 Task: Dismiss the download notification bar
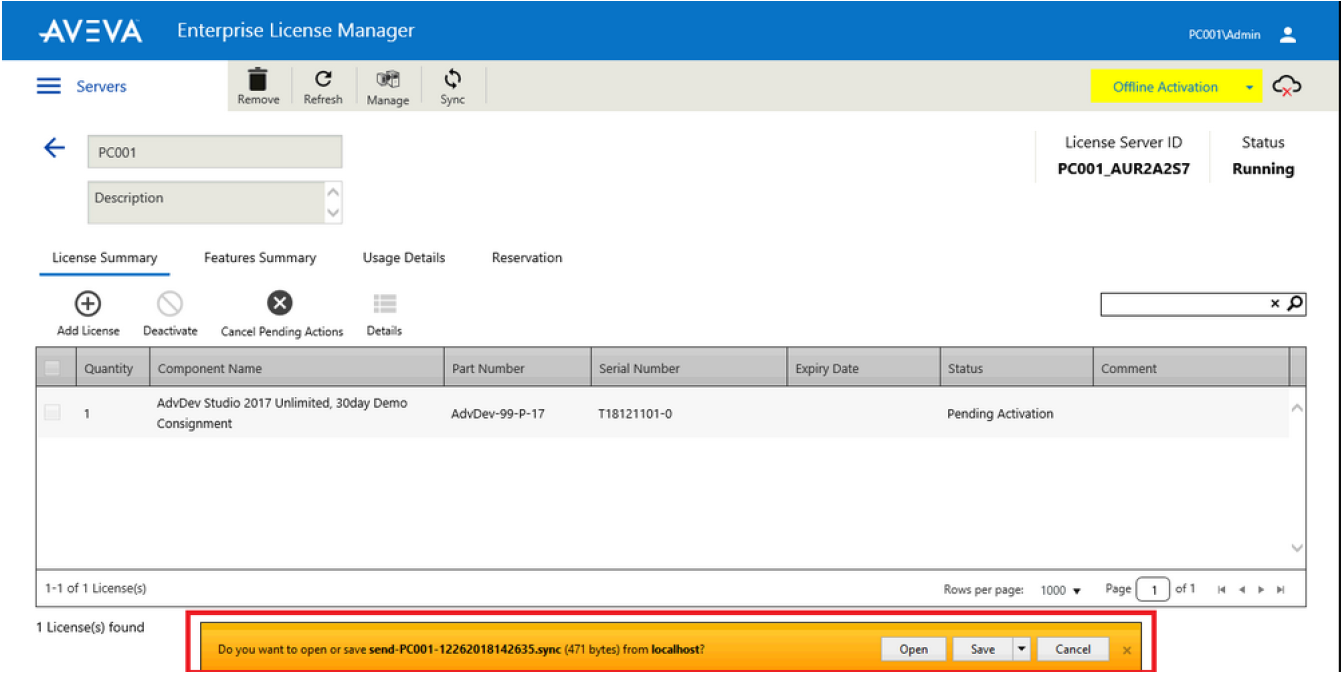point(1127,650)
